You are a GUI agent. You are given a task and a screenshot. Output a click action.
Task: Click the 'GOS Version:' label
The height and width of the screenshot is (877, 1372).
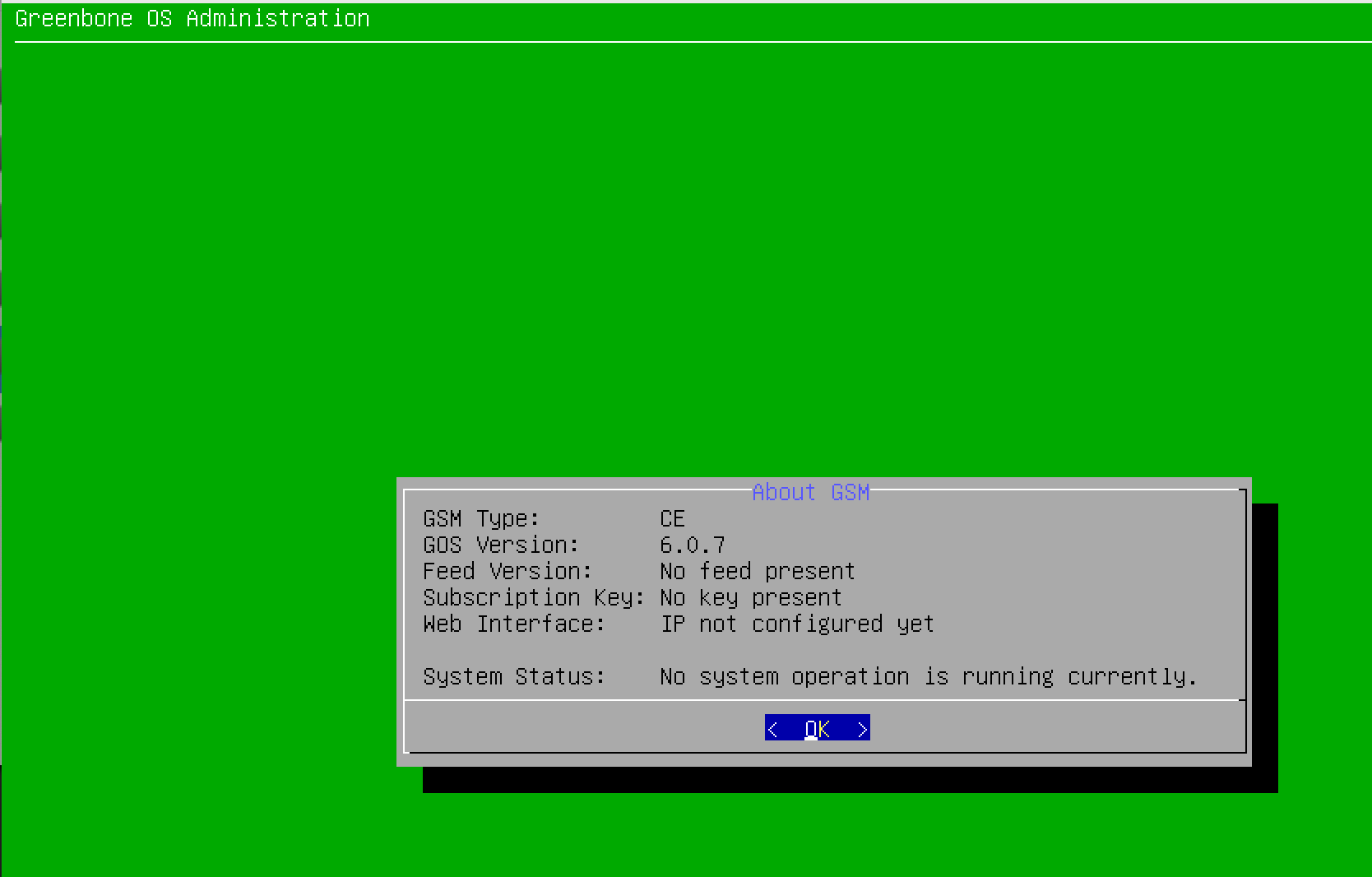[x=501, y=545]
